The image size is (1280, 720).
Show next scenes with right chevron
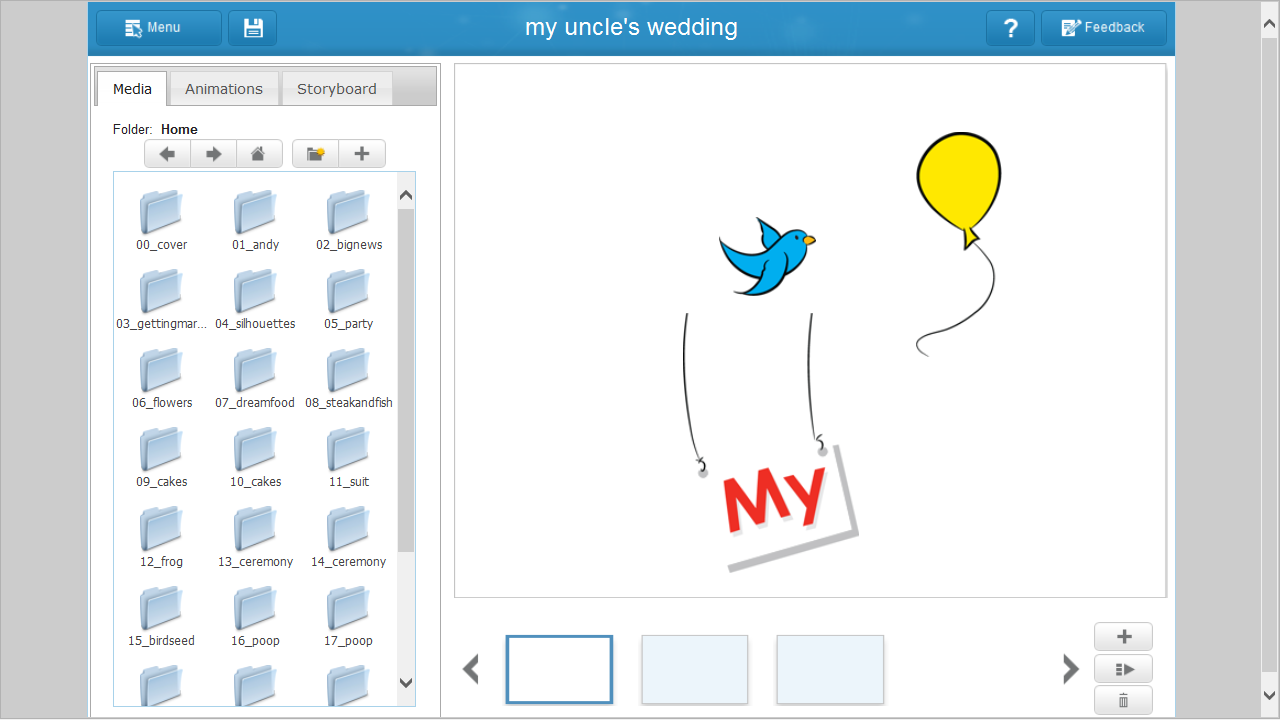(x=1071, y=669)
